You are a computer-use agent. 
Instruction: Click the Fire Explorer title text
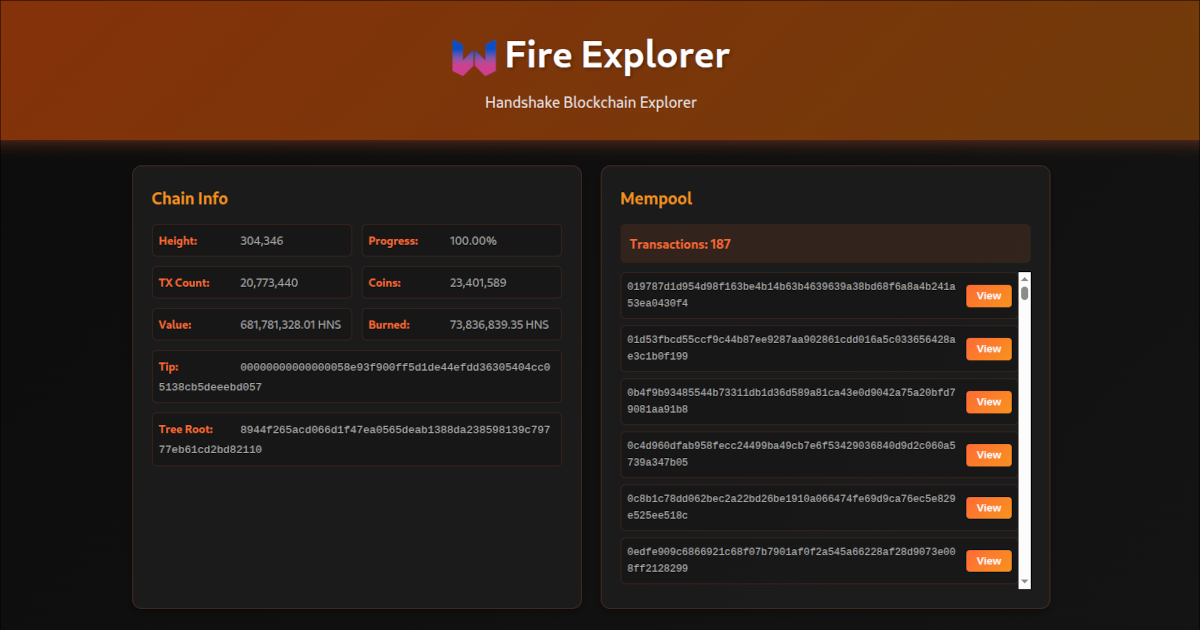point(617,55)
